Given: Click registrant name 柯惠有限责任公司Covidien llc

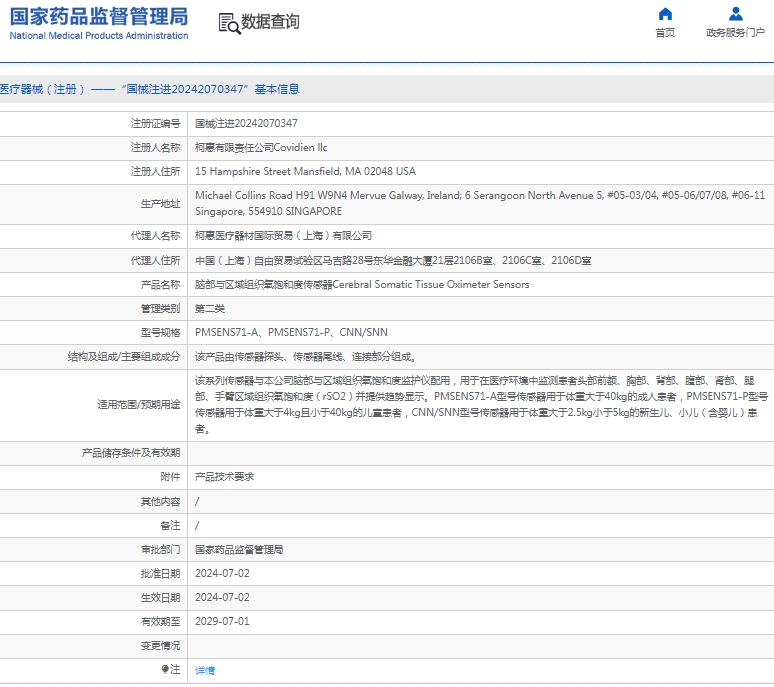Looking at the screenshot, I should (261, 148).
